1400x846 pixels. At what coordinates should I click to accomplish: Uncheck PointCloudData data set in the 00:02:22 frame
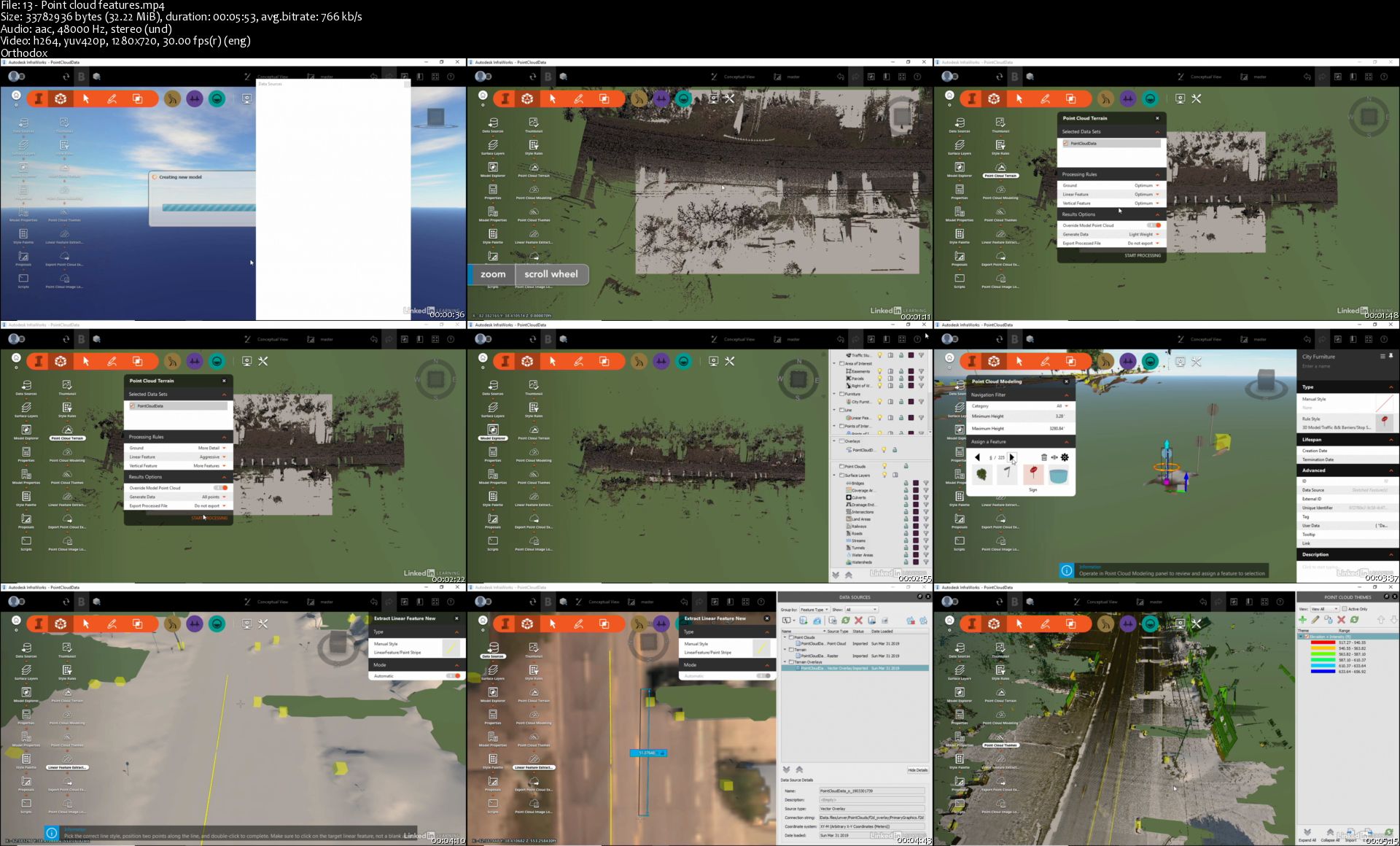[132, 406]
